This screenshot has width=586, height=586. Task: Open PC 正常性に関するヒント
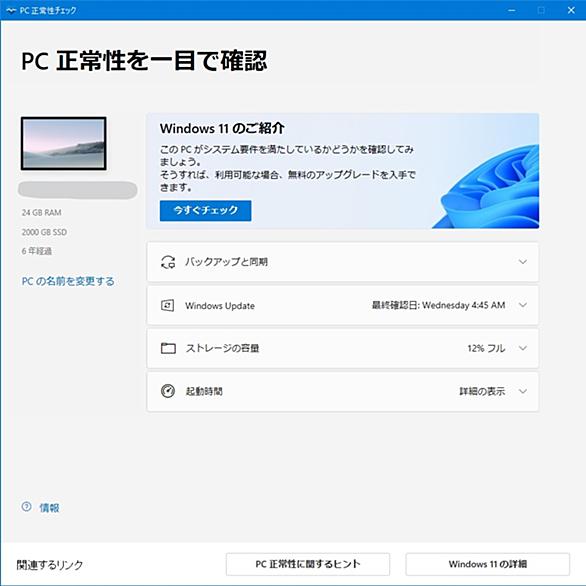coord(308,564)
